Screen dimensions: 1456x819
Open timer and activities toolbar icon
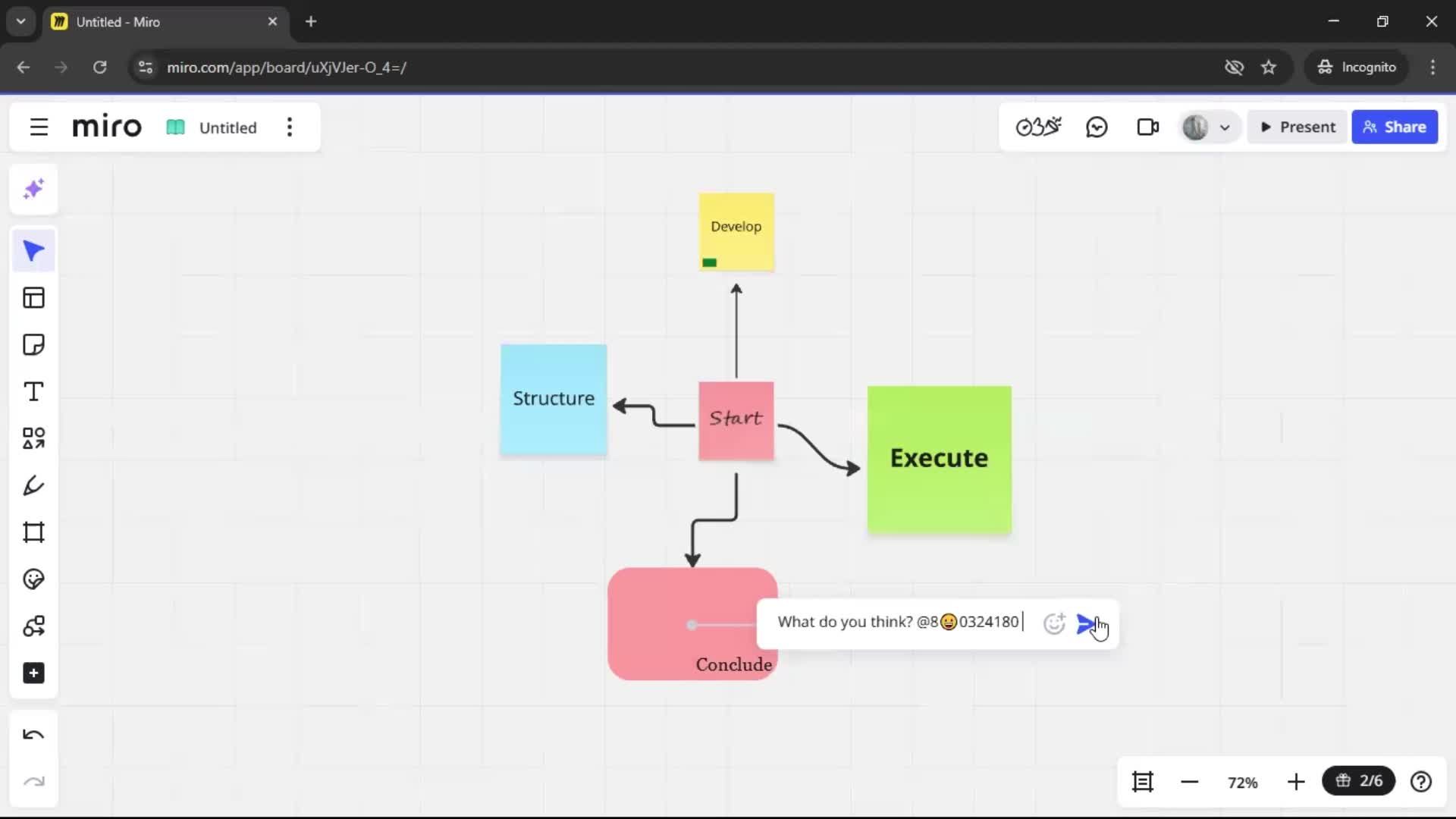coord(1038,127)
